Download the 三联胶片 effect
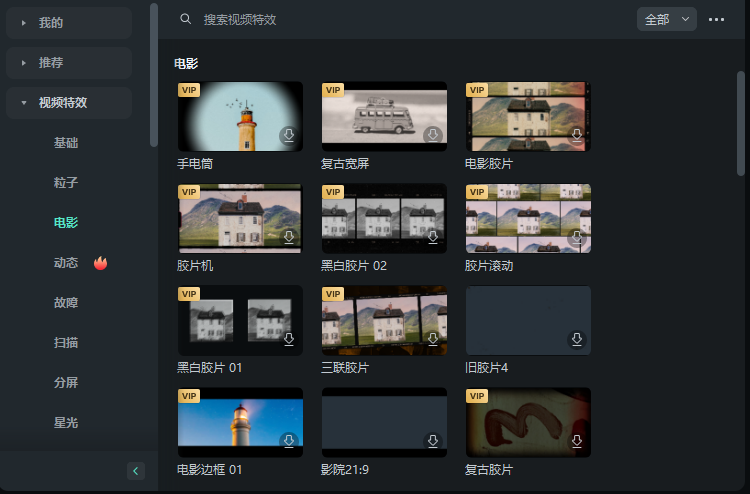The height and width of the screenshot is (494, 750). click(433, 340)
